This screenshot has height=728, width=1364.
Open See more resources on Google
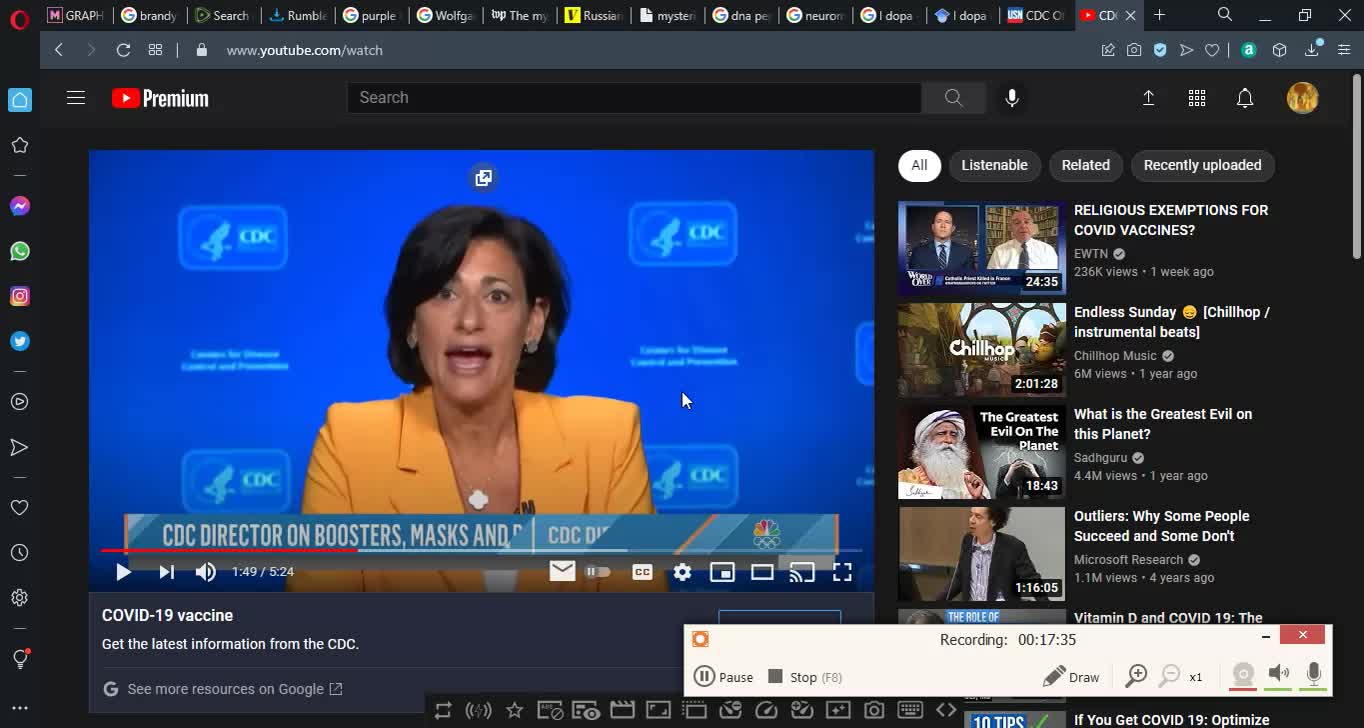coord(223,689)
